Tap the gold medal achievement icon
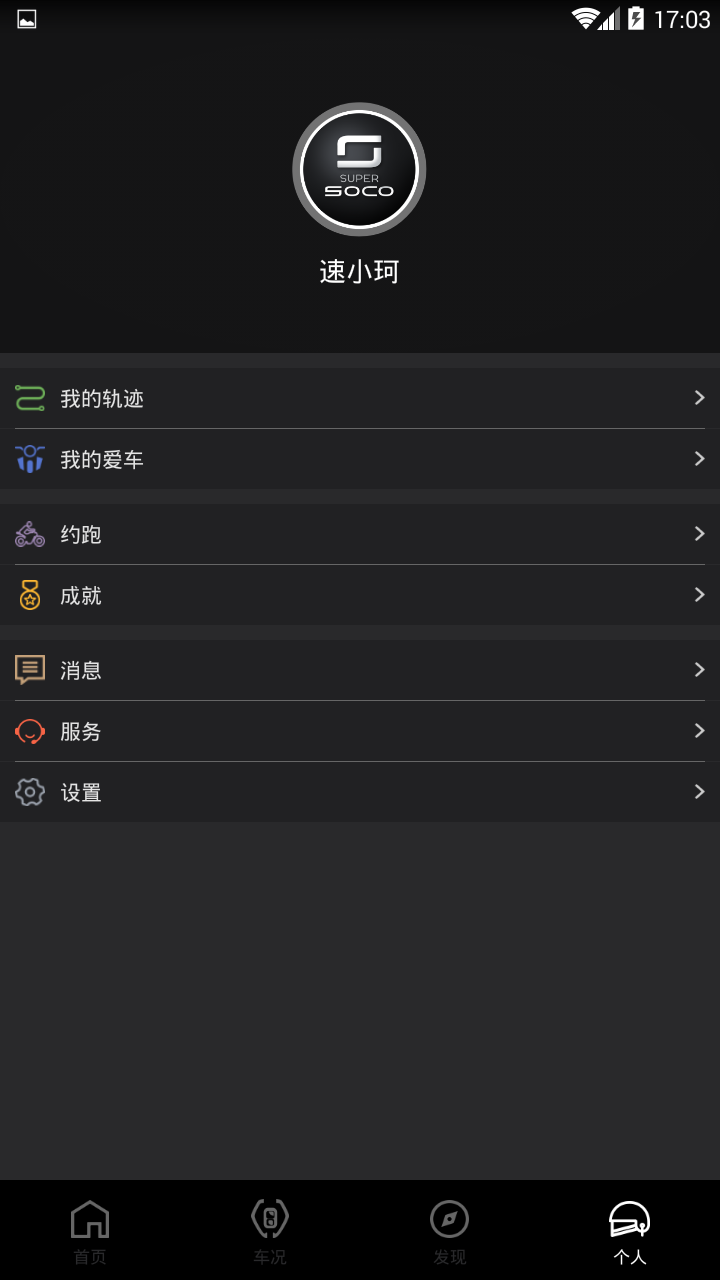The width and height of the screenshot is (720, 1280). click(30, 595)
